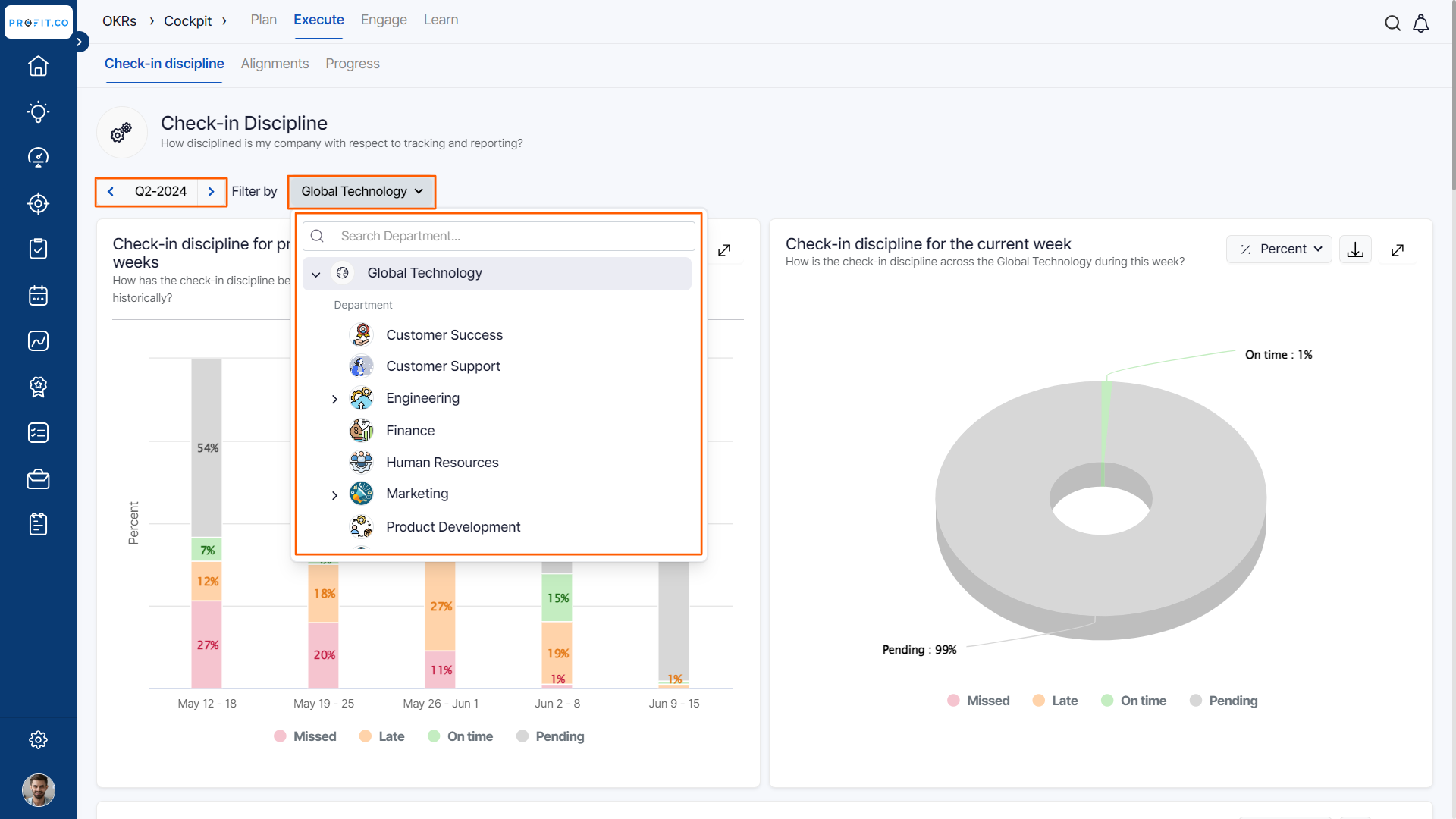Open the calendar icon in sidebar
1456x819 pixels.
point(38,296)
